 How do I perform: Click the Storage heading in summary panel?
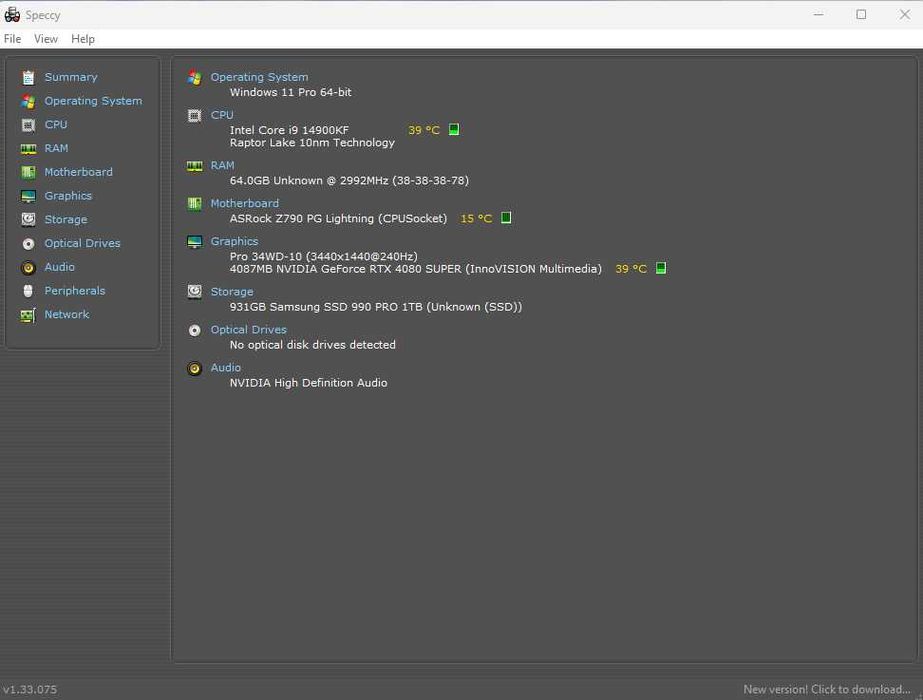click(232, 291)
